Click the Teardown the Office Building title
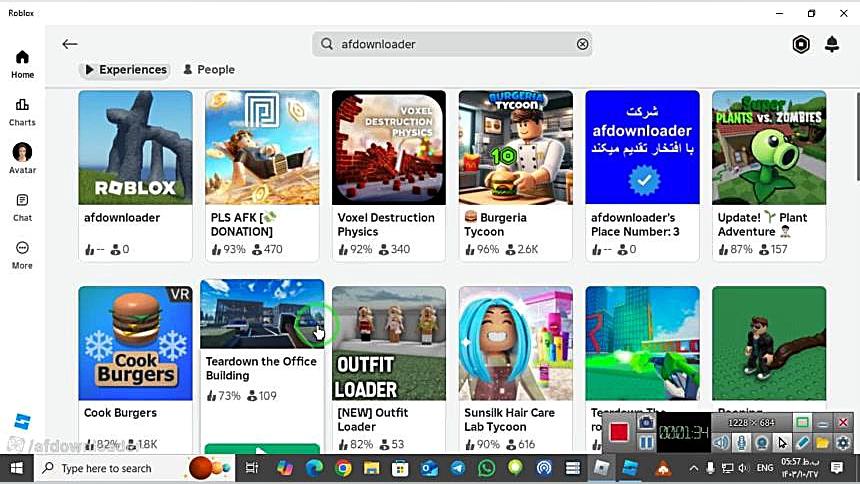 coord(261,368)
